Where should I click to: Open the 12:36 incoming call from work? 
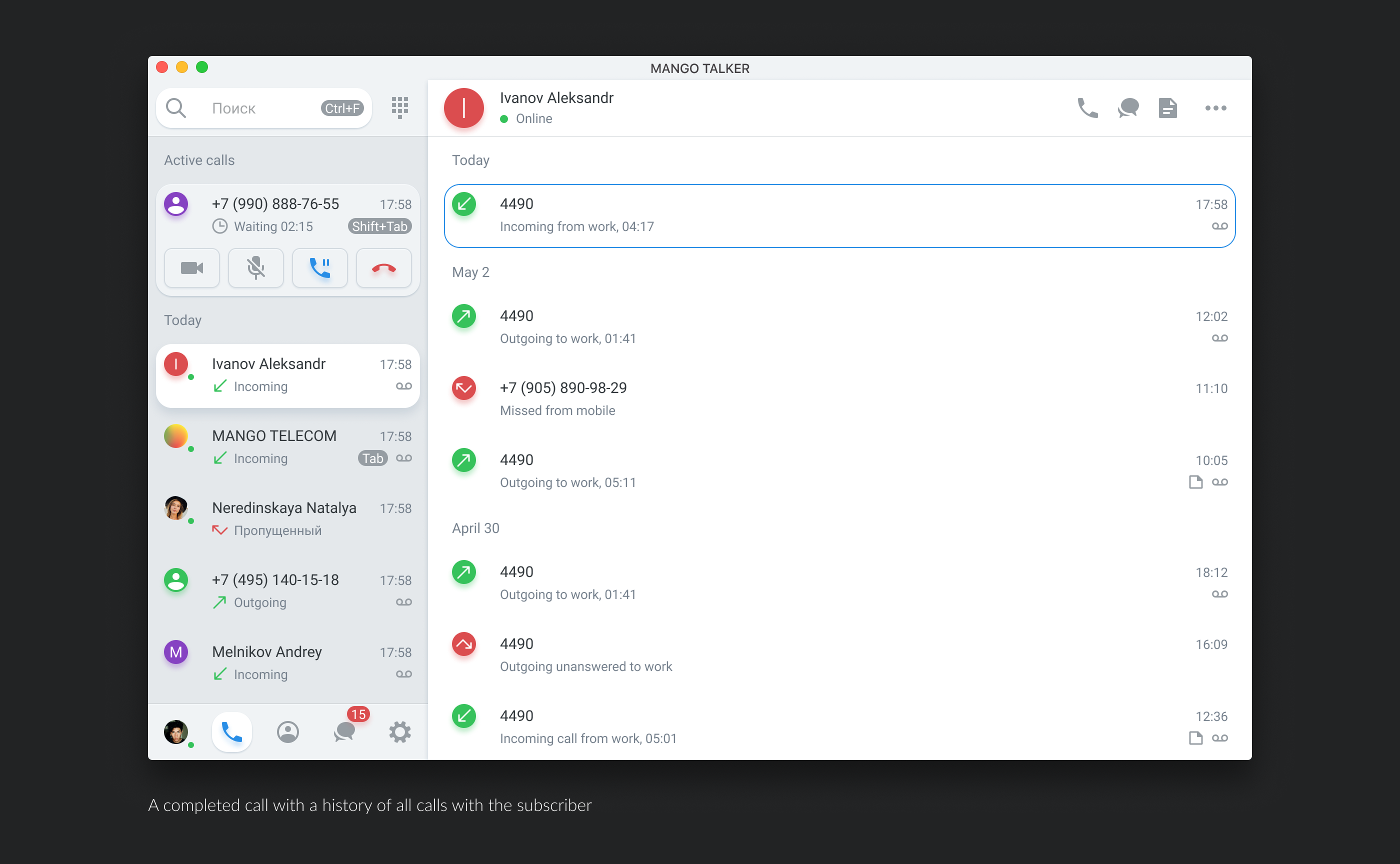click(839, 727)
